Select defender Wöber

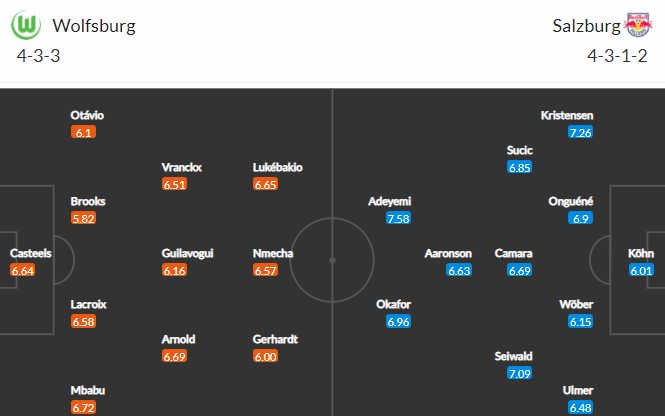pos(576,304)
